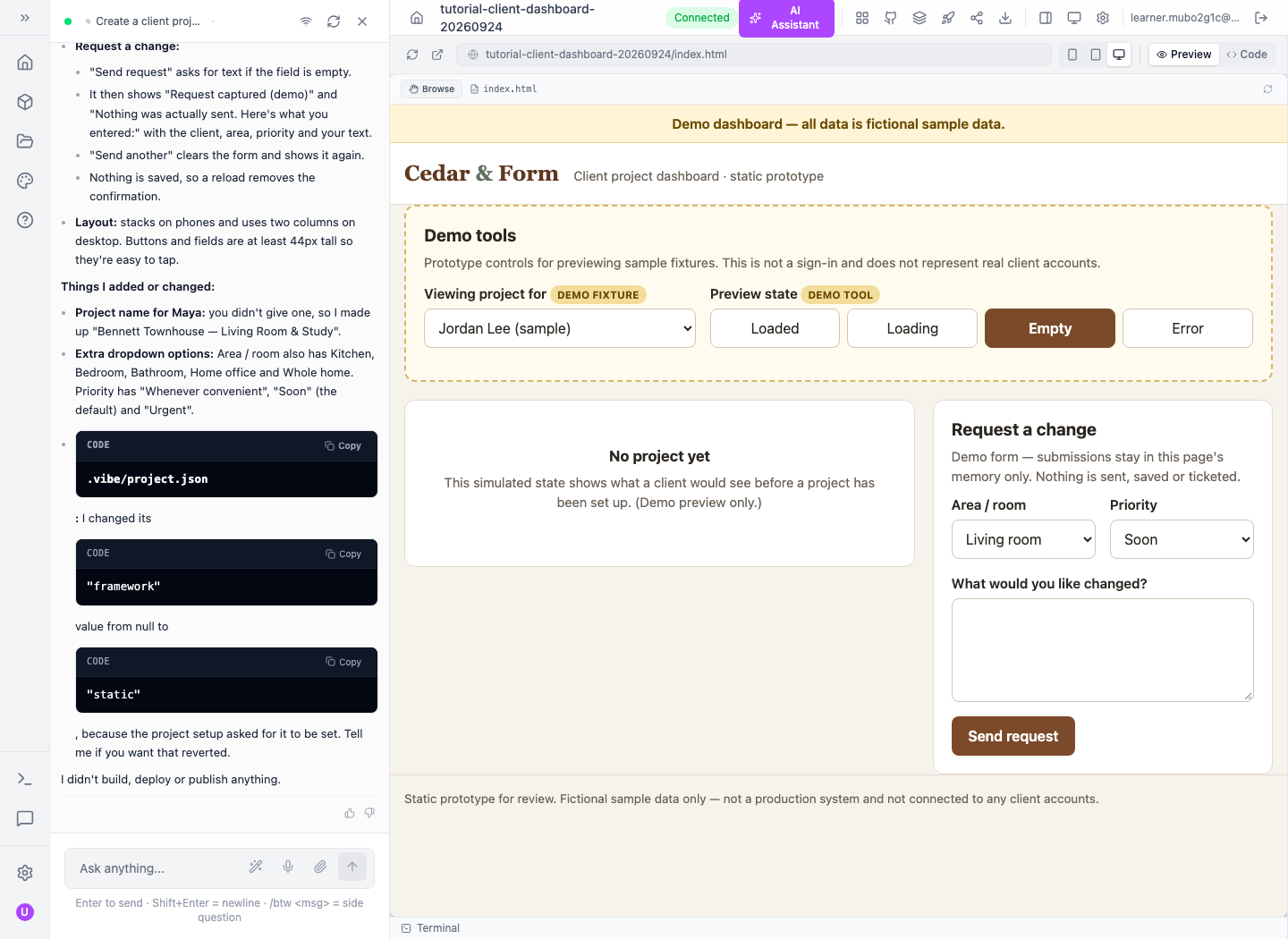Switch the preview to the tablet device view
The image size is (1288, 939).
click(x=1096, y=55)
